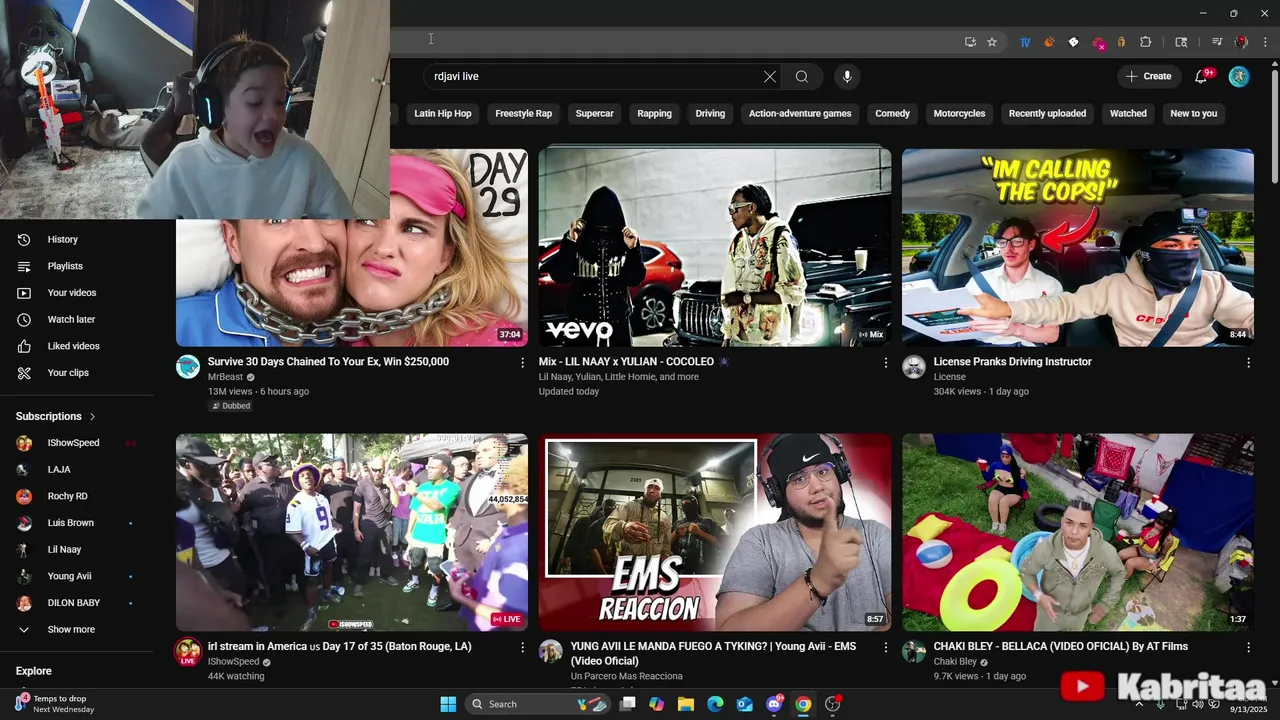Filter by Watched videos

click(1128, 113)
